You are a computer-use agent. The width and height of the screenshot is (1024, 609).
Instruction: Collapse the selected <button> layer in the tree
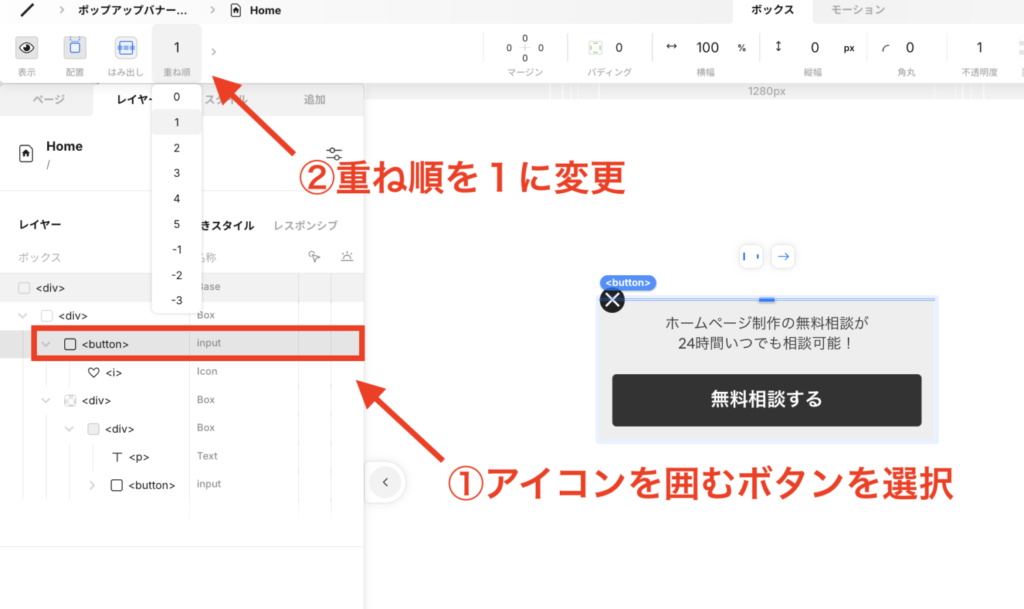[45, 342]
